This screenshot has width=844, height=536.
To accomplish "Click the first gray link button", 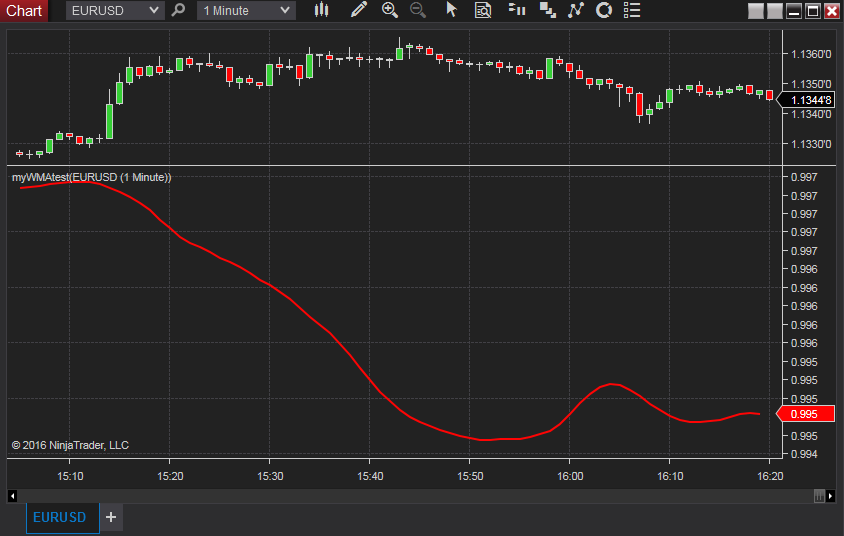I will click(756, 11).
